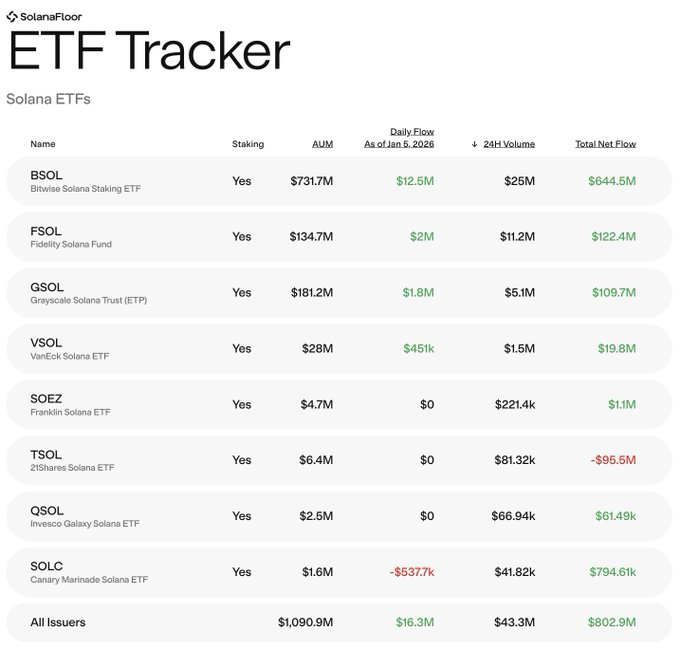Click the sort arrow beside 24H Volume

click(x=474, y=144)
